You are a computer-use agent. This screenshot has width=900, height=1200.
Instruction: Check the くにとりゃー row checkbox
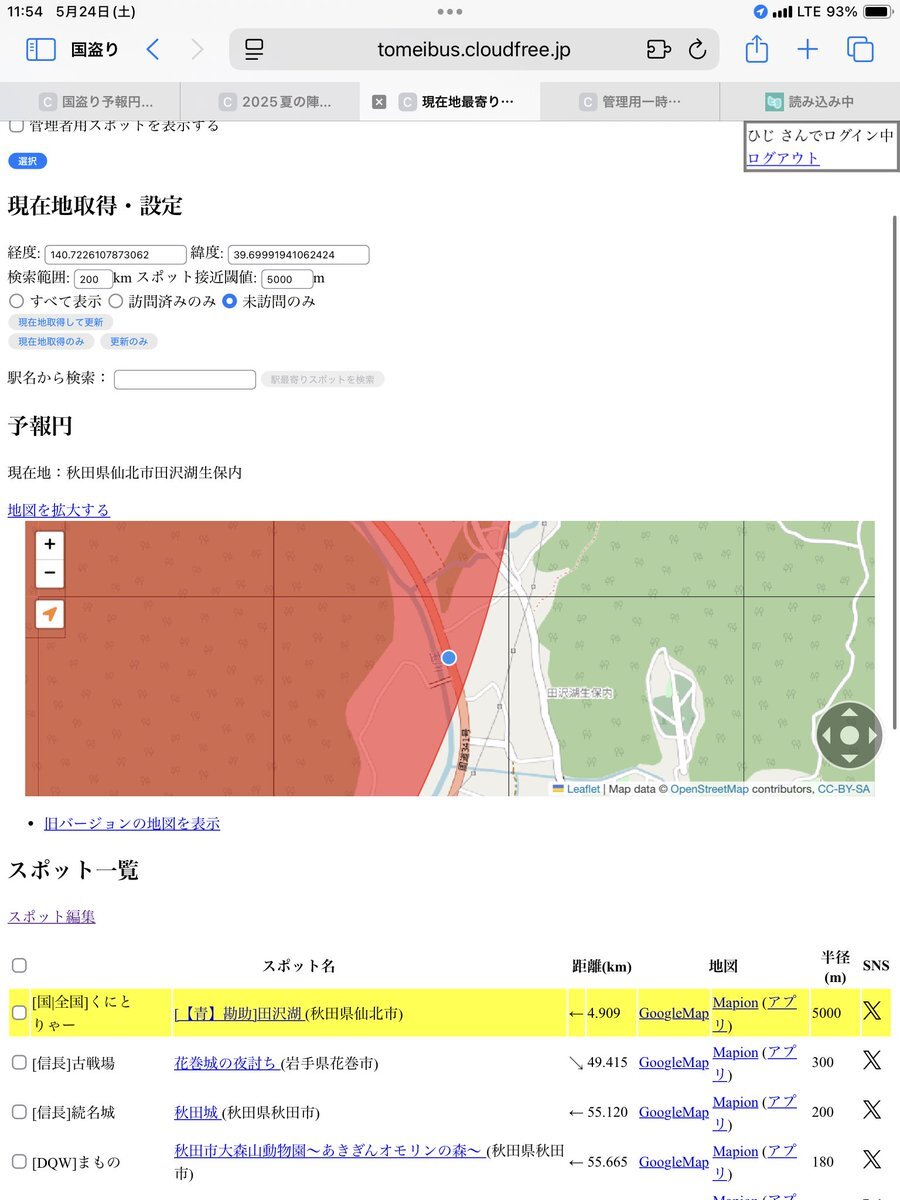click(x=19, y=1012)
